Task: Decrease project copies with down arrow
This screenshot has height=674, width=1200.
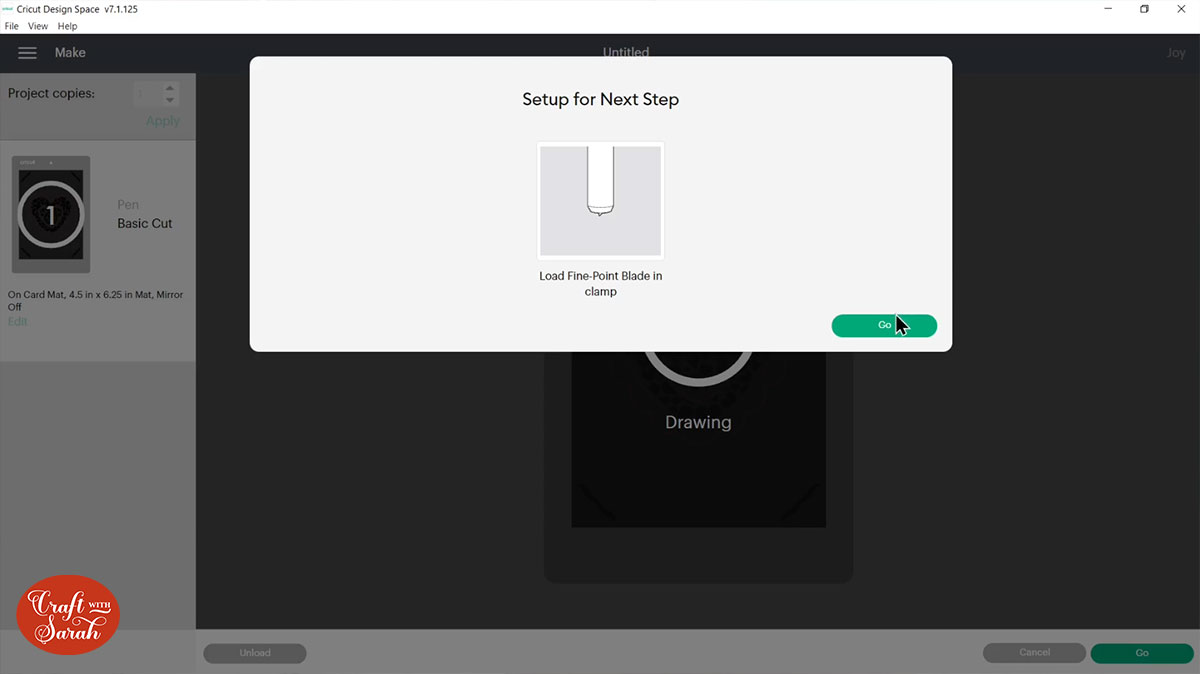Action: [x=170, y=100]
